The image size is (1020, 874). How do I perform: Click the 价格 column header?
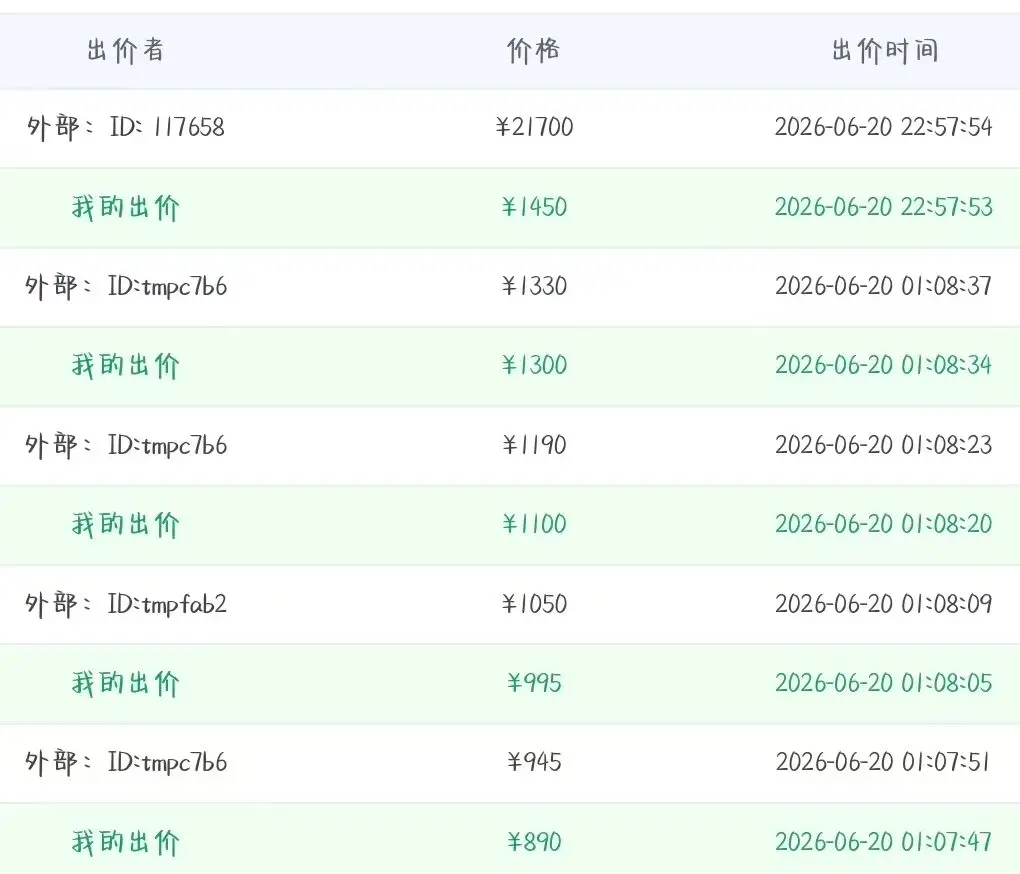click(533, 51)
